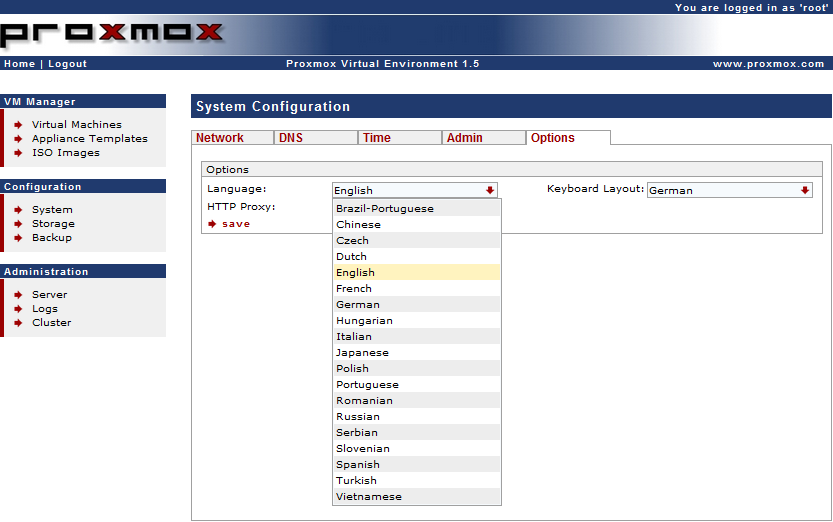Open Virtual Machines in VM Manager
The height and width of the screenshot is (522, 833).
click(x=76, y=125)
